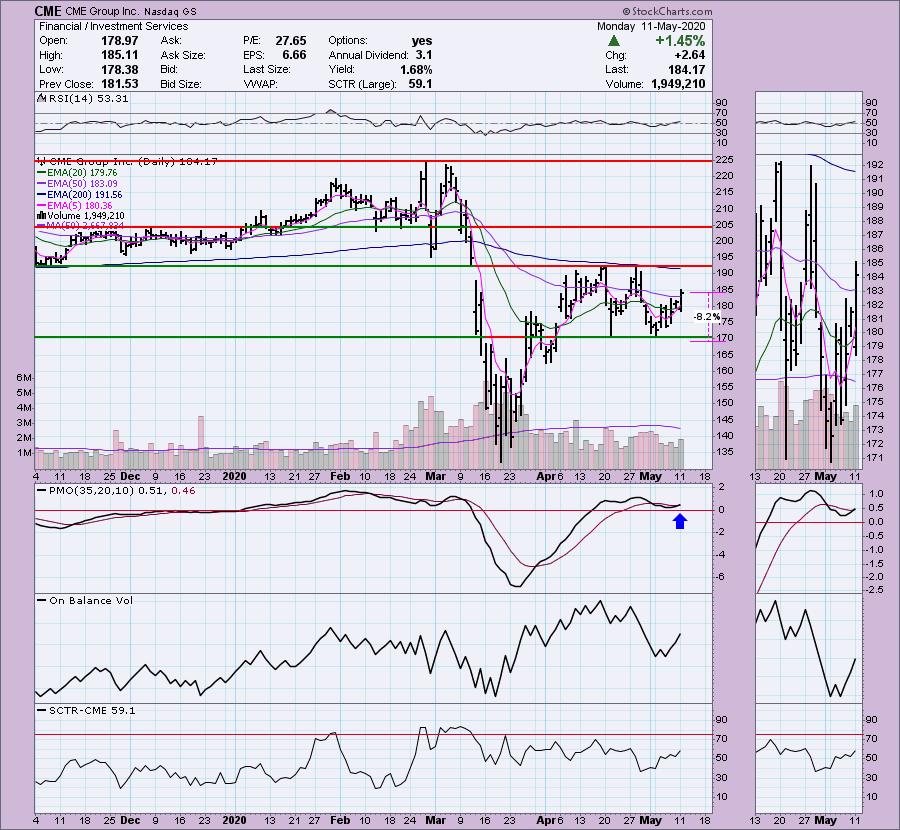This screenshot has height=830, width=900.
Task: Click the Options value 'yes'
Action: [x=422, y=41]
